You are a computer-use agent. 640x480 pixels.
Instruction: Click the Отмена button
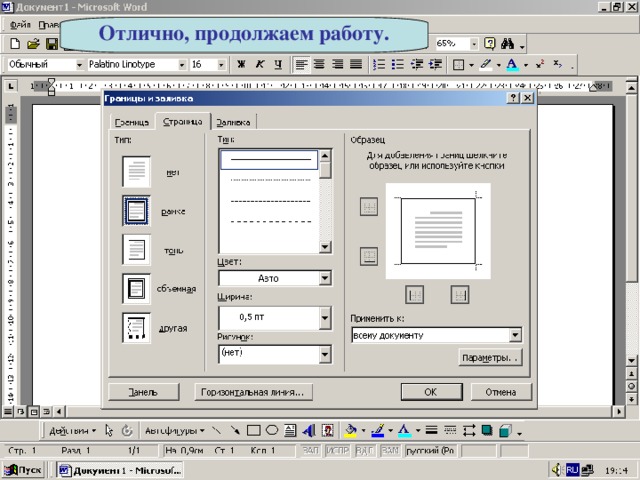501,392
